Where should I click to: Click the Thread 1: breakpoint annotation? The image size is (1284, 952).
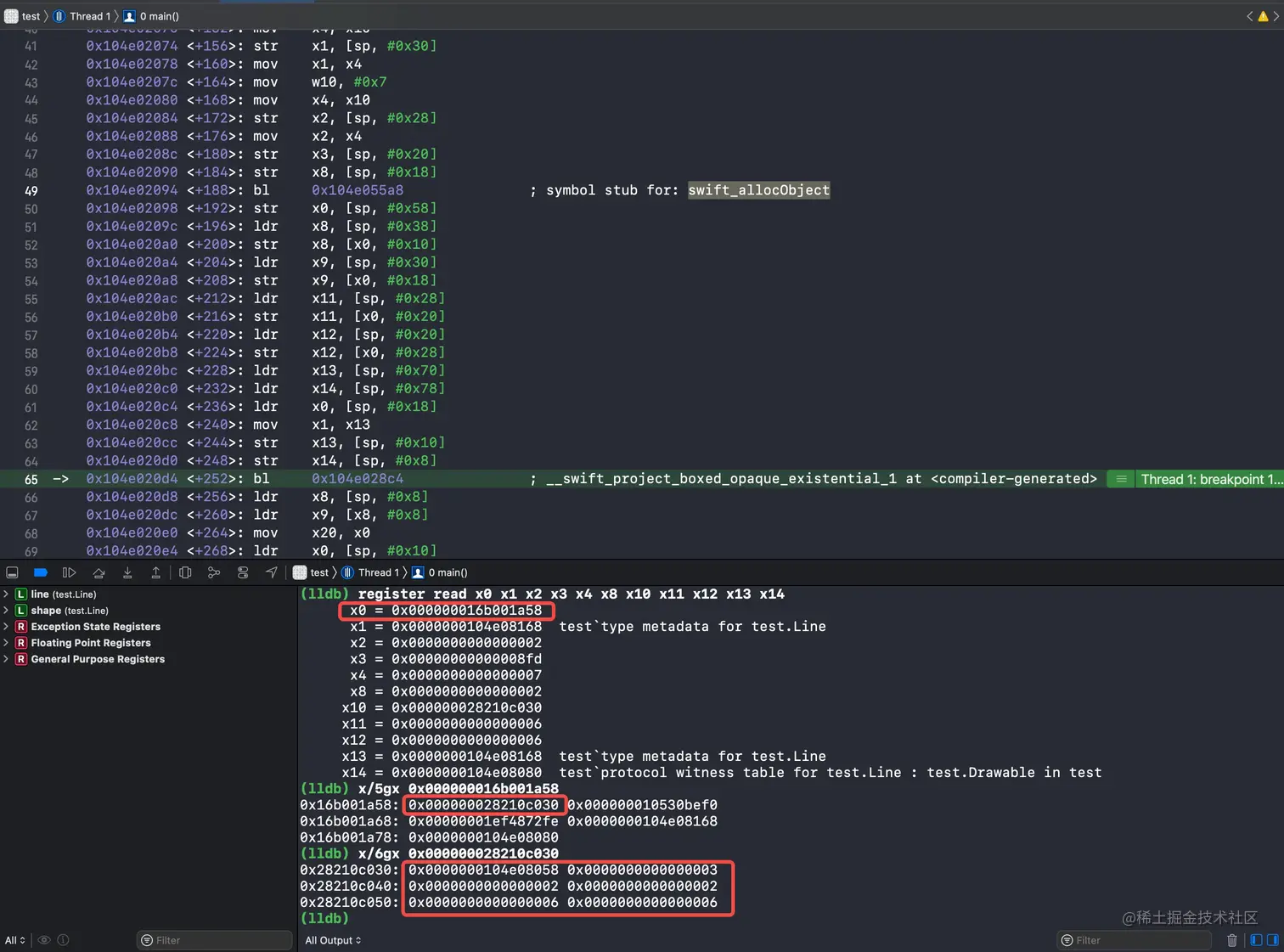tap(1212, 479)
